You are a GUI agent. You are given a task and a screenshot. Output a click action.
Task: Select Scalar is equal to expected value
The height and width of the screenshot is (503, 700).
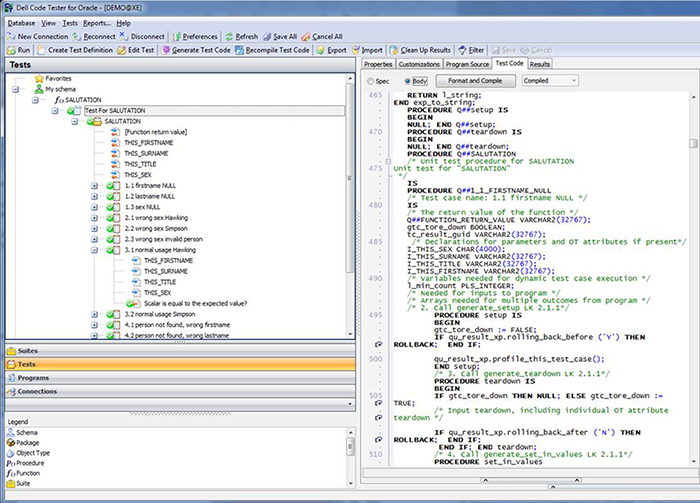[x=195, y=303]
